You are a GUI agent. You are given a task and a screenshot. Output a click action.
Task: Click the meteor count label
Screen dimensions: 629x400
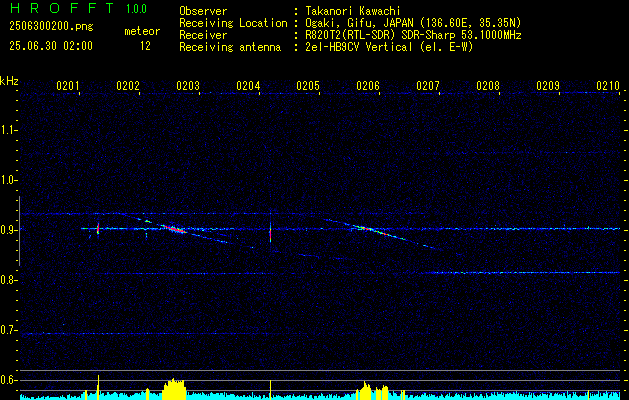pos(142,31)
